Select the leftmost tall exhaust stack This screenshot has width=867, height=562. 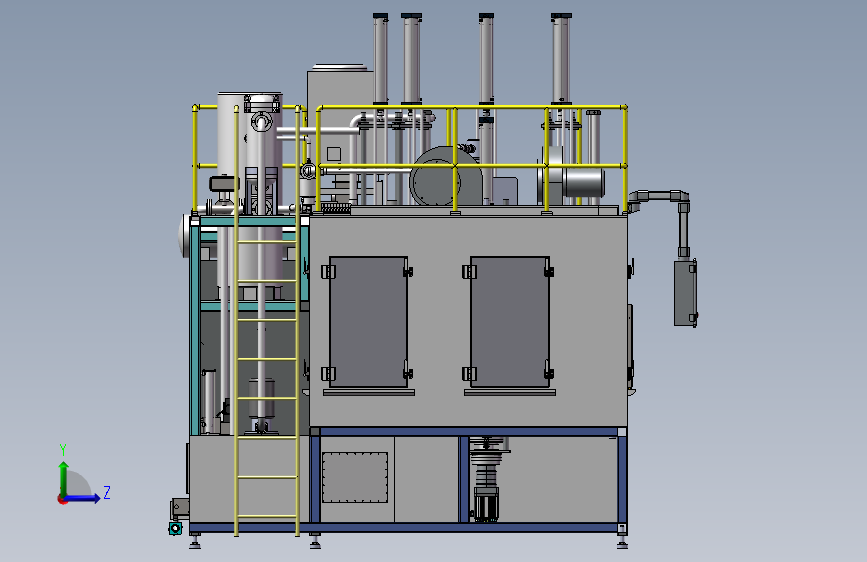pos(380,59)
